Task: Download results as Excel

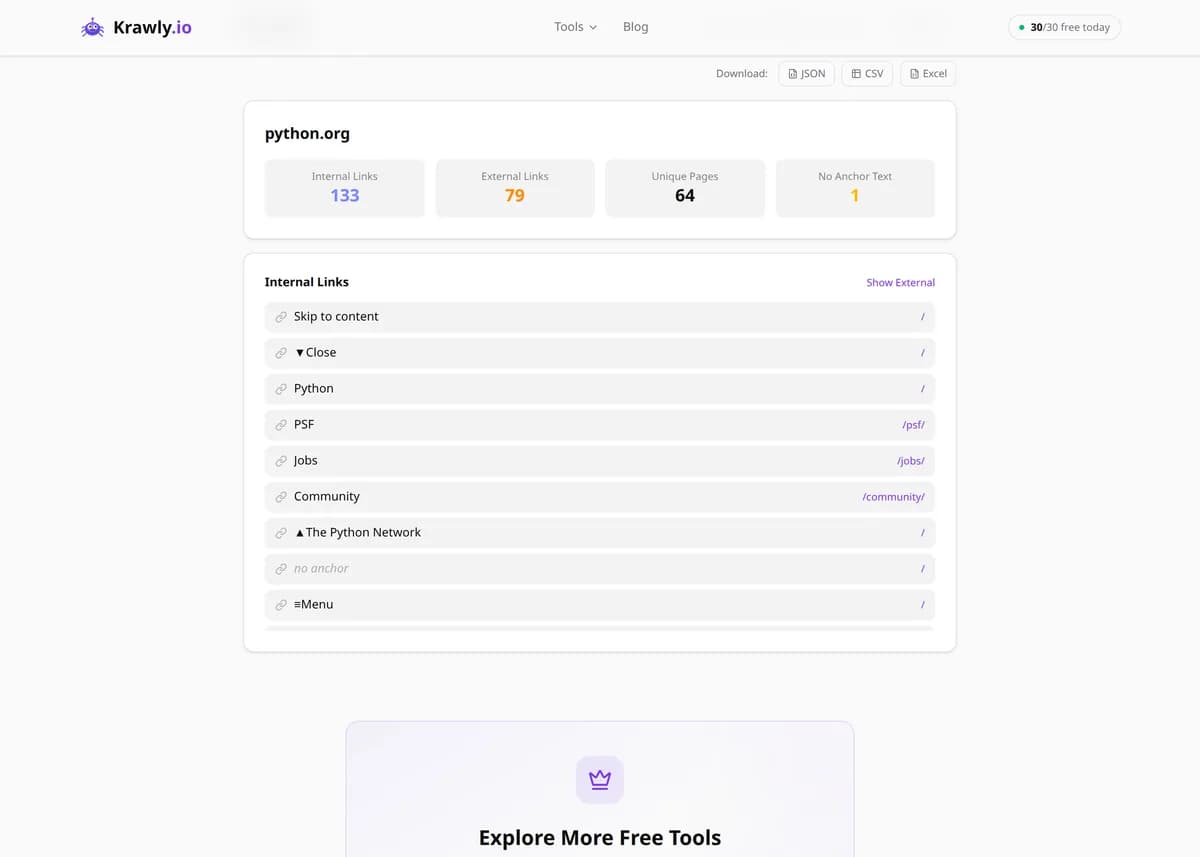Action: 928,74
